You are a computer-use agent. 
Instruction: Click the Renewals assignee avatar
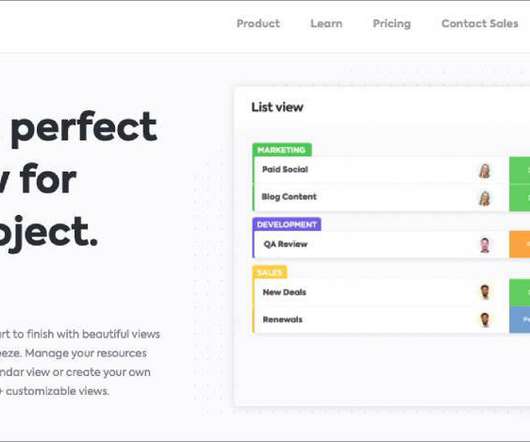coord(485,320)
